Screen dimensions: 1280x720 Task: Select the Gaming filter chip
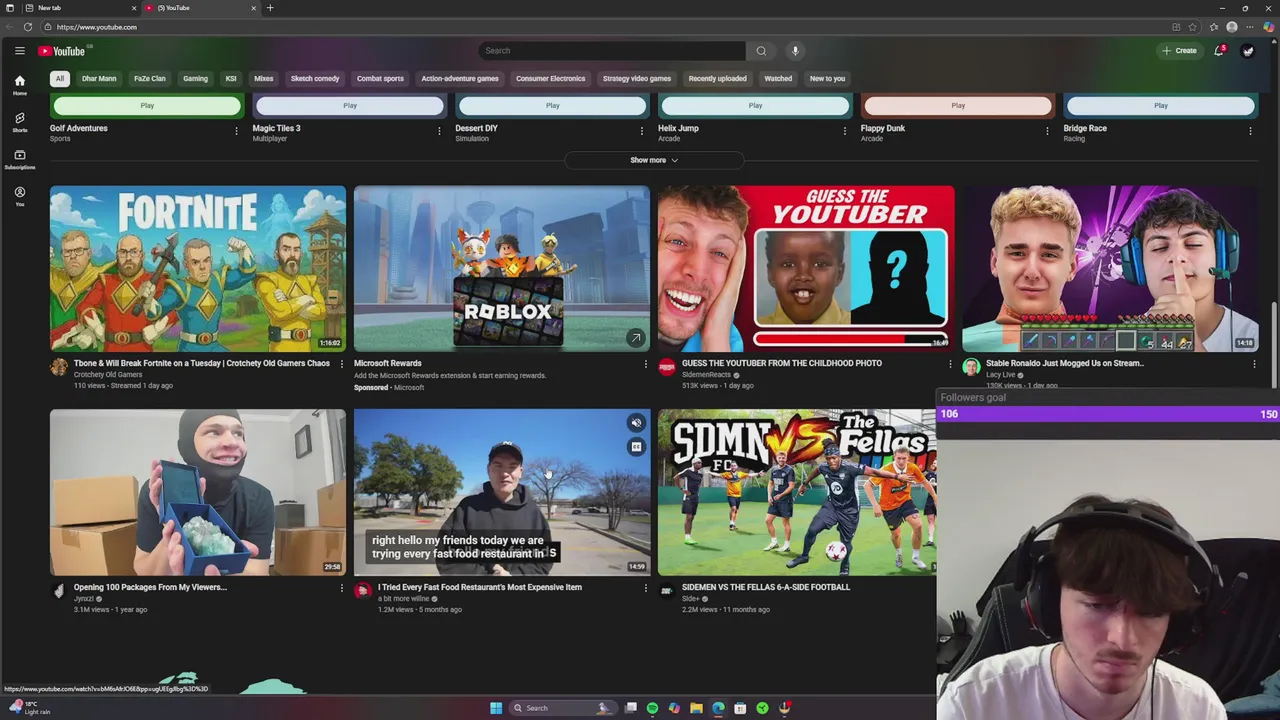coord(195,79)
